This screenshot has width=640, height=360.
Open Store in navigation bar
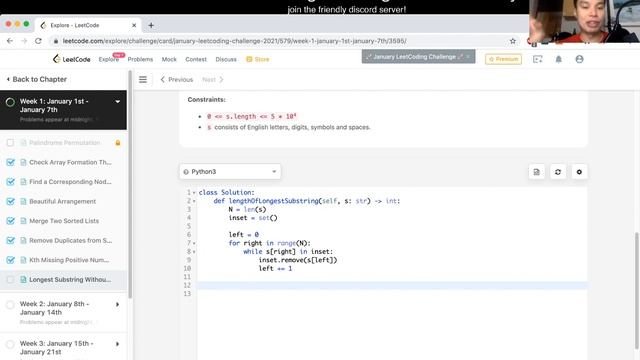(x=258, y=59)
